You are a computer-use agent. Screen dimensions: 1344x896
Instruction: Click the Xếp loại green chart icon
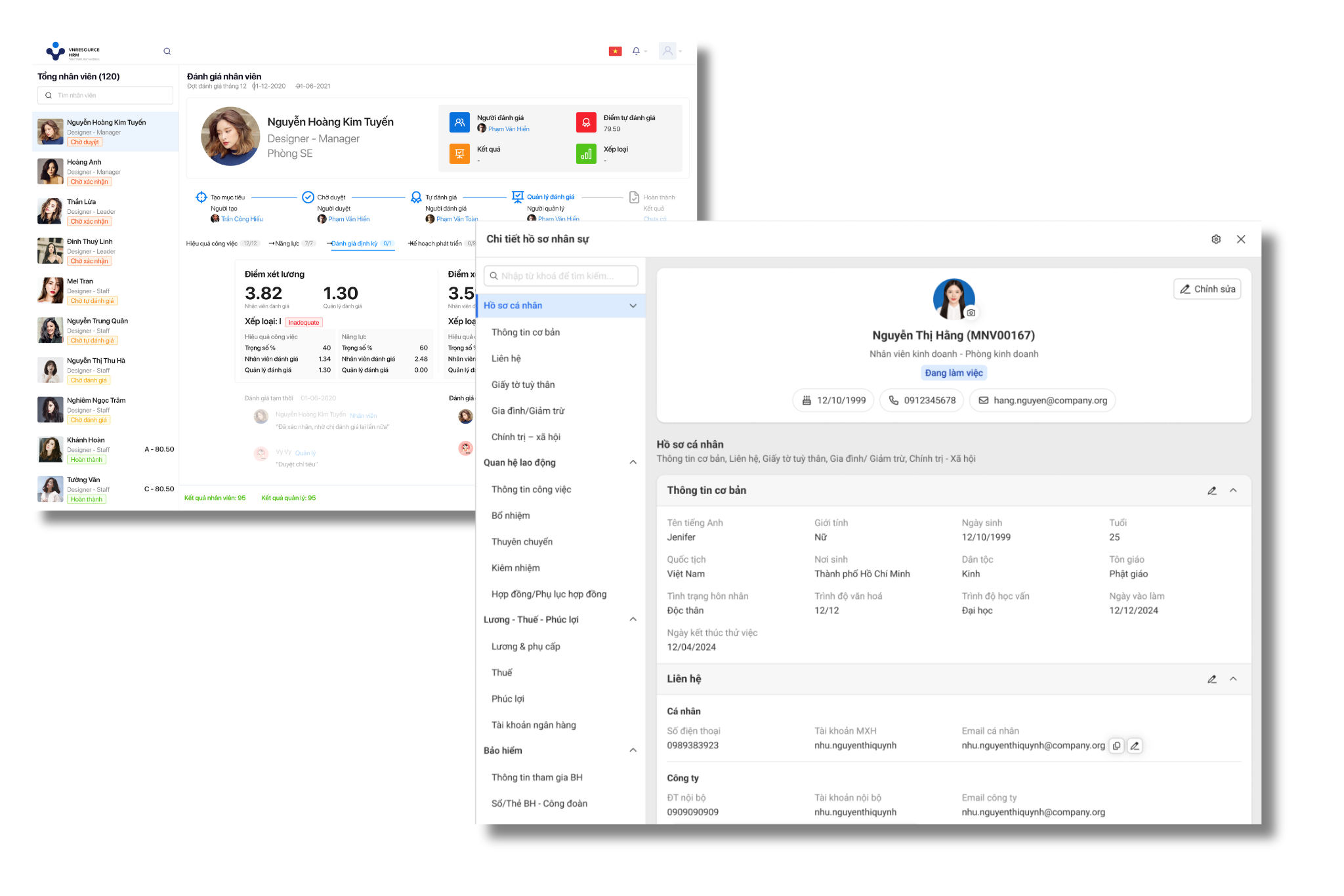click(x=586, y=154)
